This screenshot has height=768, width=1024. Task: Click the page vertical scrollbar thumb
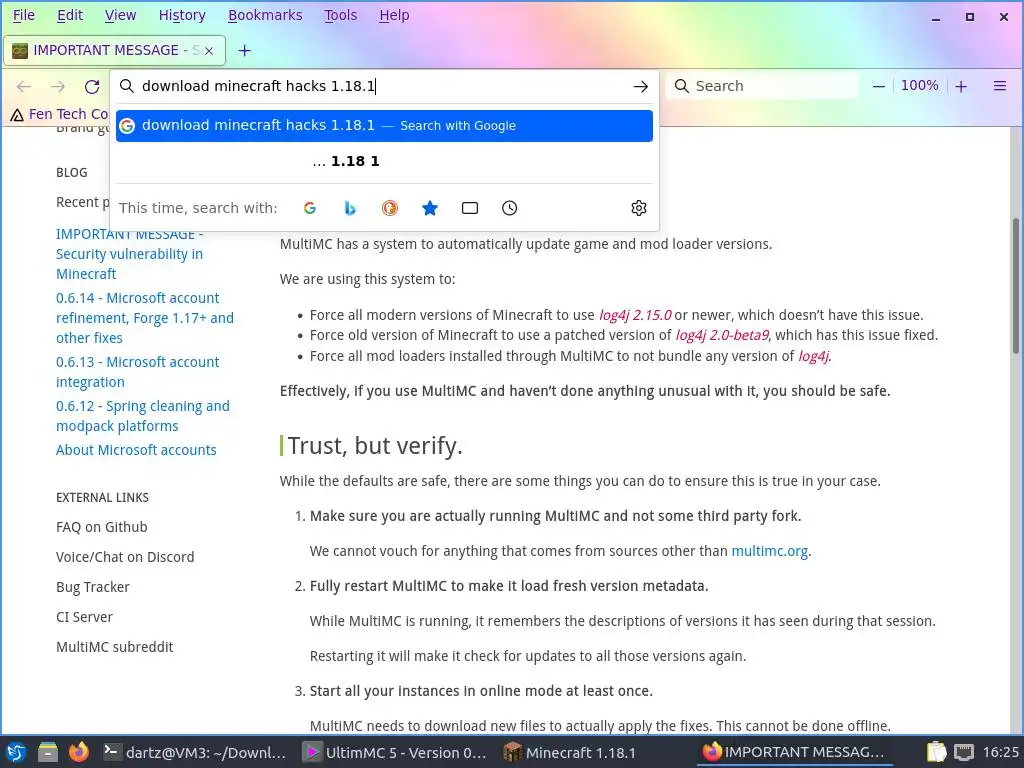(x=1016, y=286)
